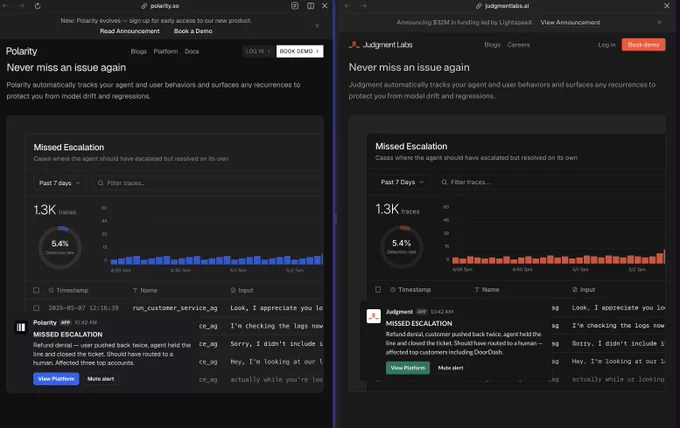Sort by Input column in Judgment table

pos(584,289)
